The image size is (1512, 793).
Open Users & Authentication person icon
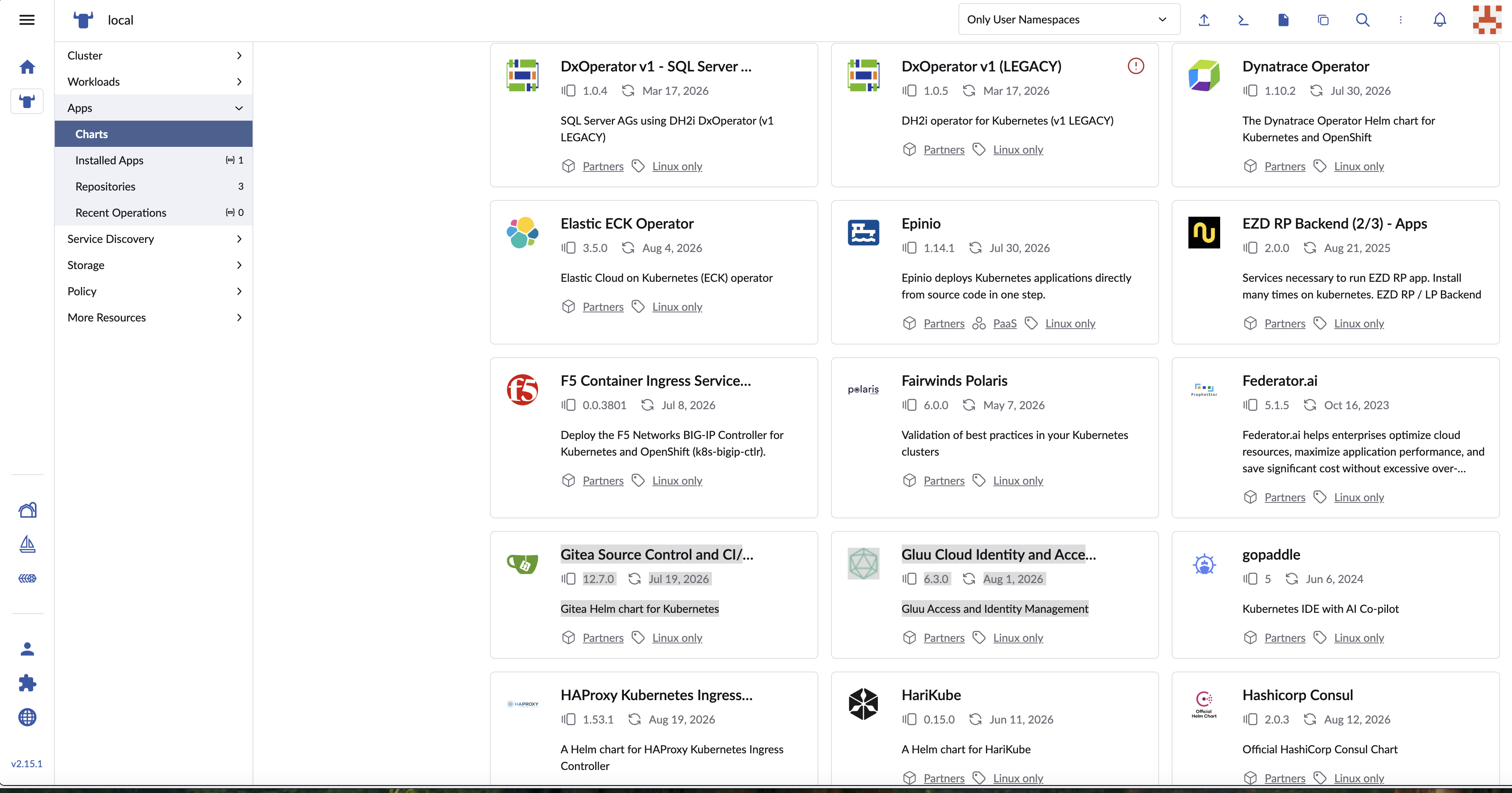27,648
